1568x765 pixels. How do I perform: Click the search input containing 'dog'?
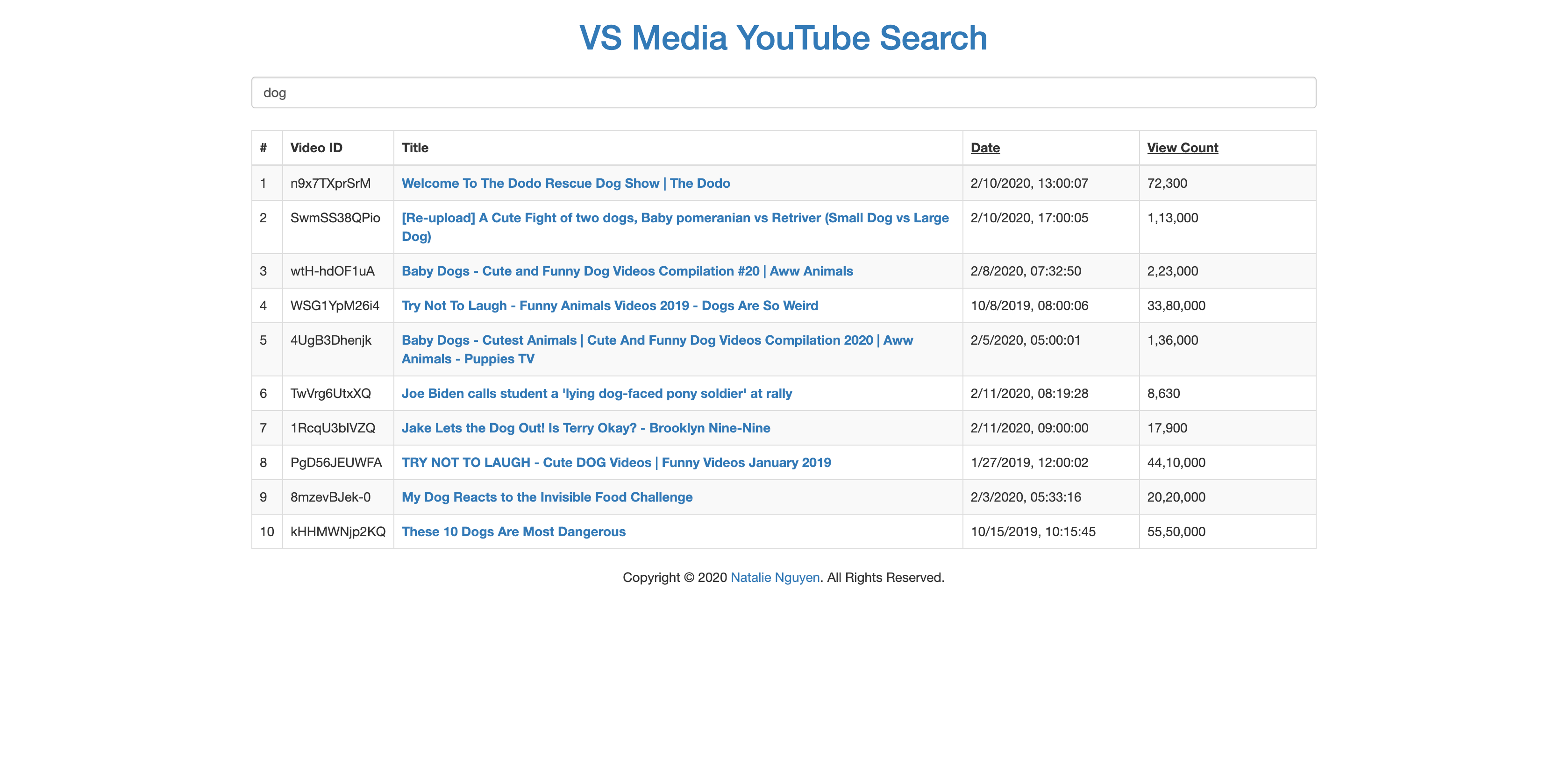click(x=784, y=92)
